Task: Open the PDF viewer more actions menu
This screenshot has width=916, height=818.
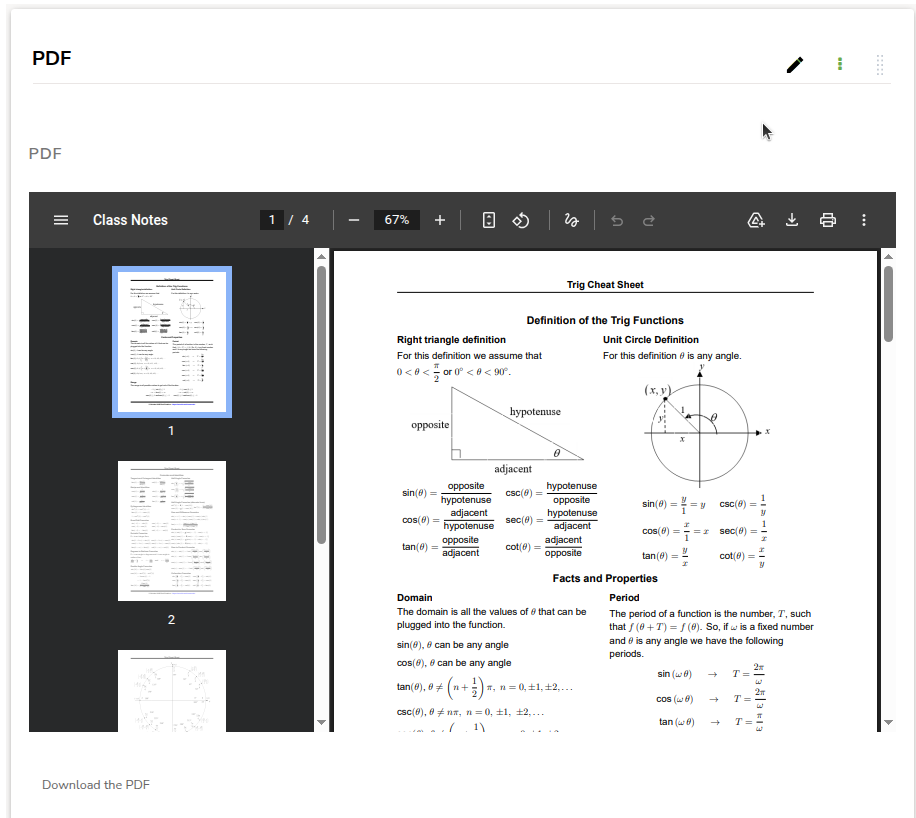Action: [x=864, y=220]
